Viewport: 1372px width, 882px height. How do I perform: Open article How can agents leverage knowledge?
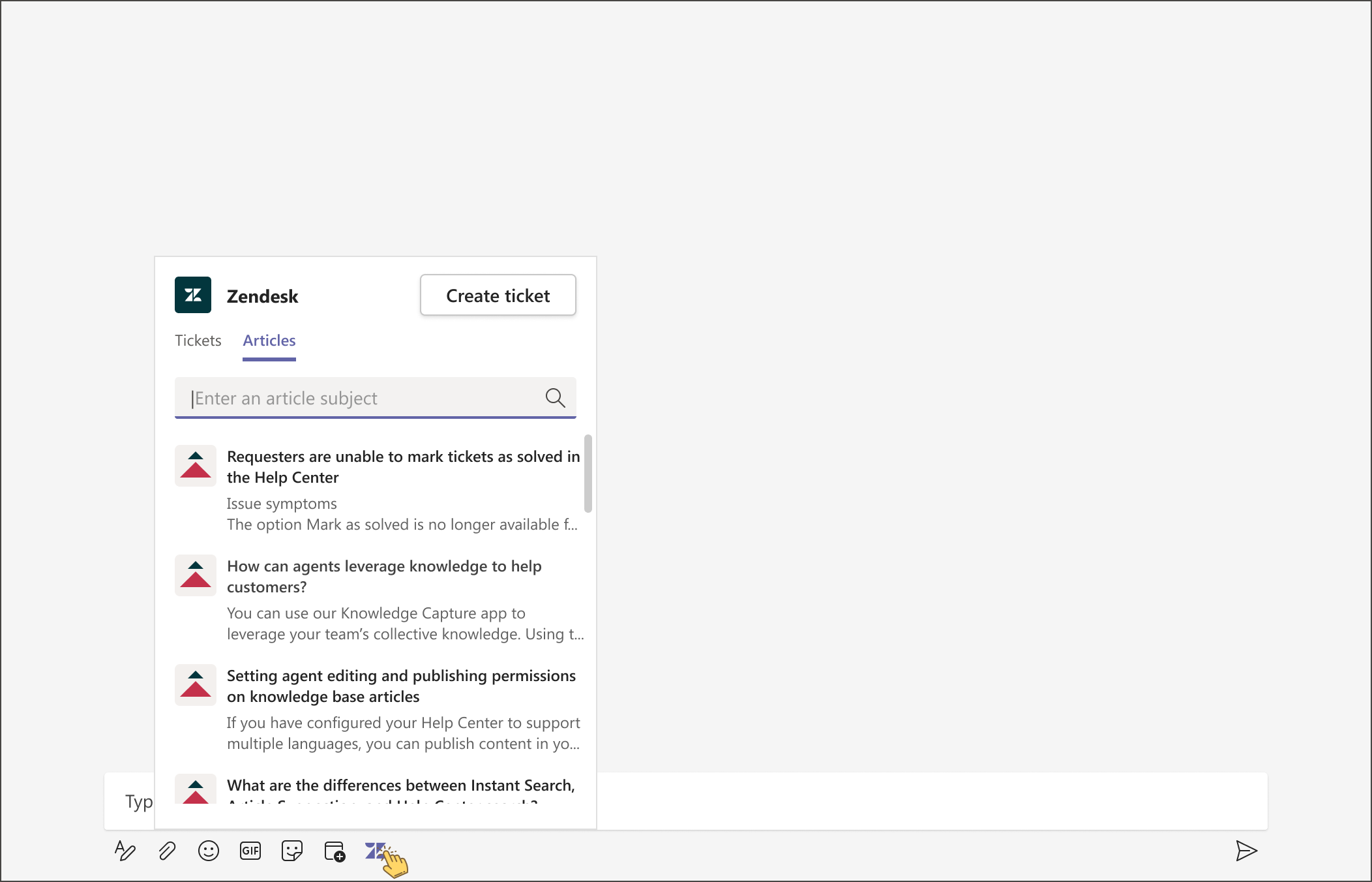[x=384, y=577]
